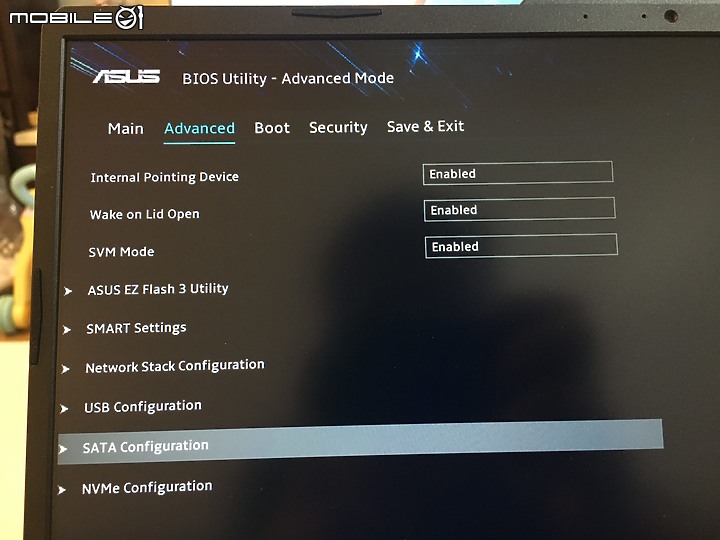
Task: Open ASUS EZ Flash 3 Utility
Action: point(158,289)
